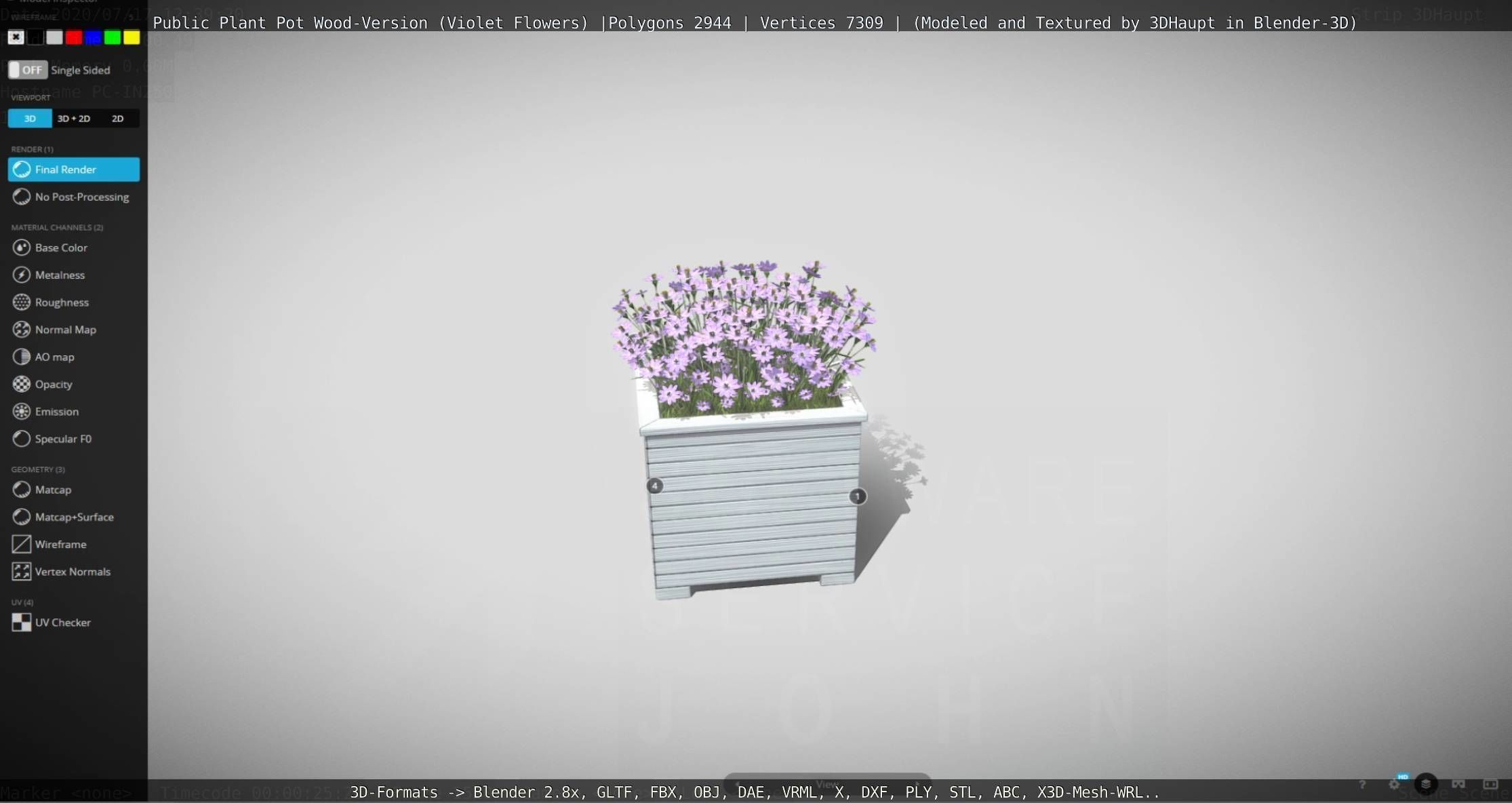Viewport: 1512px width, 803px height.
Task: Toggle fullscreen viewer mode icon
Action: [1490, 784]
